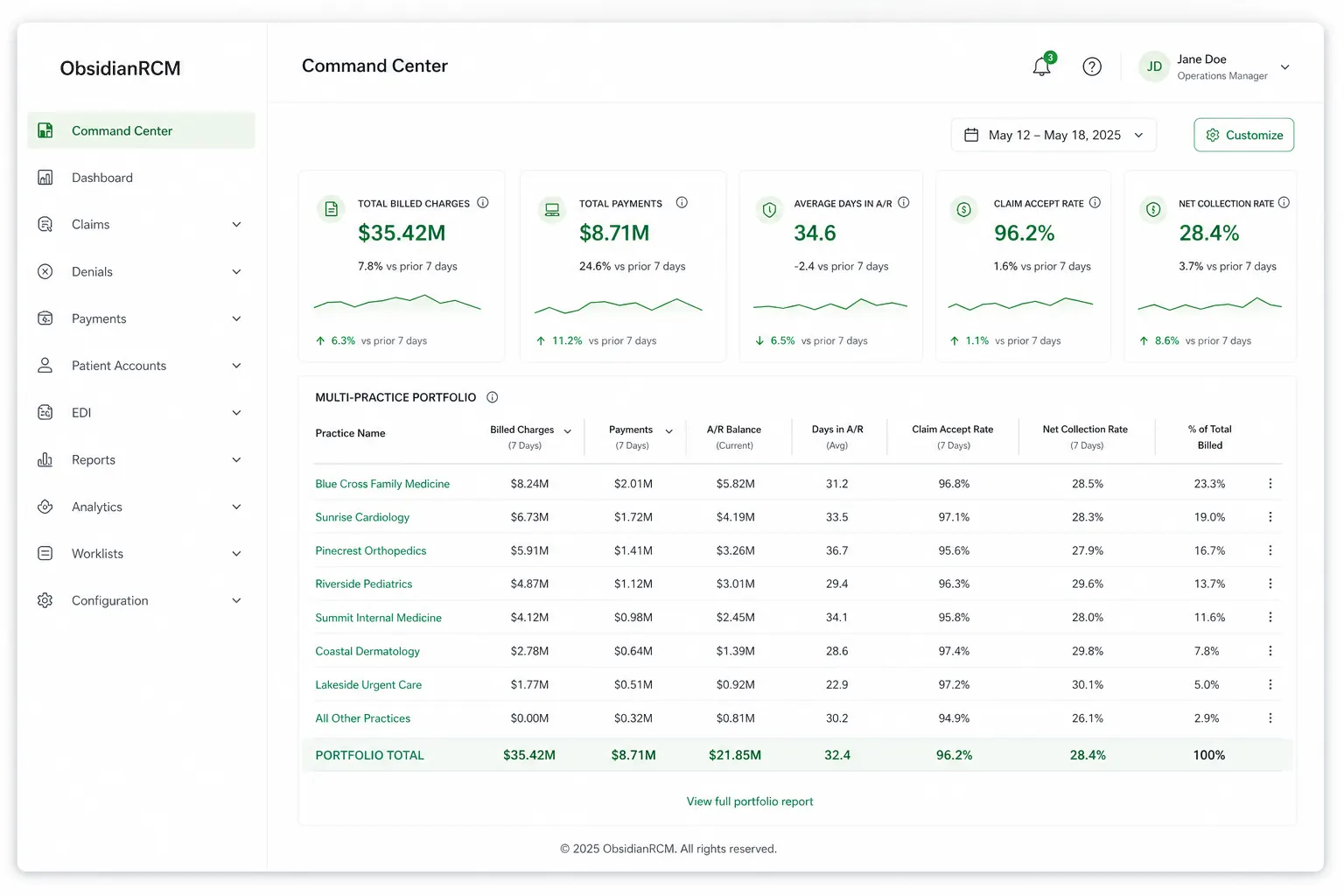Expand the Patient Accounts sidebar section
1344x896 pixels.
click(236, 366)
